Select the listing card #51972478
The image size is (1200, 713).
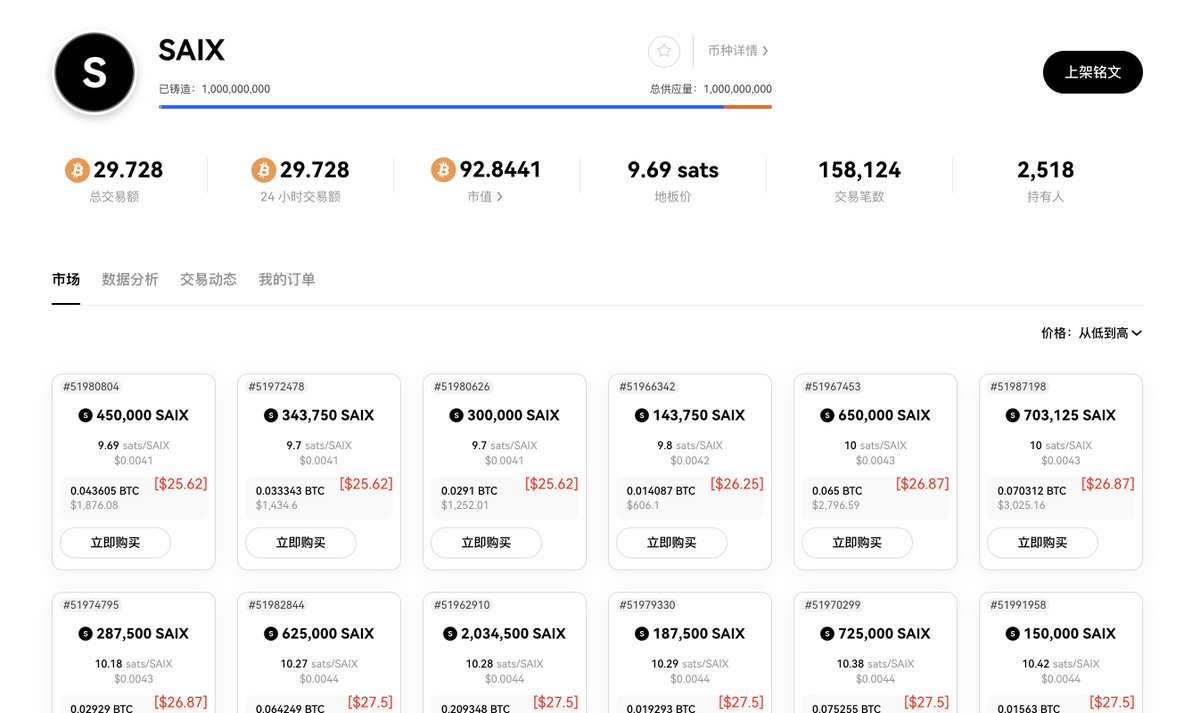318,470
